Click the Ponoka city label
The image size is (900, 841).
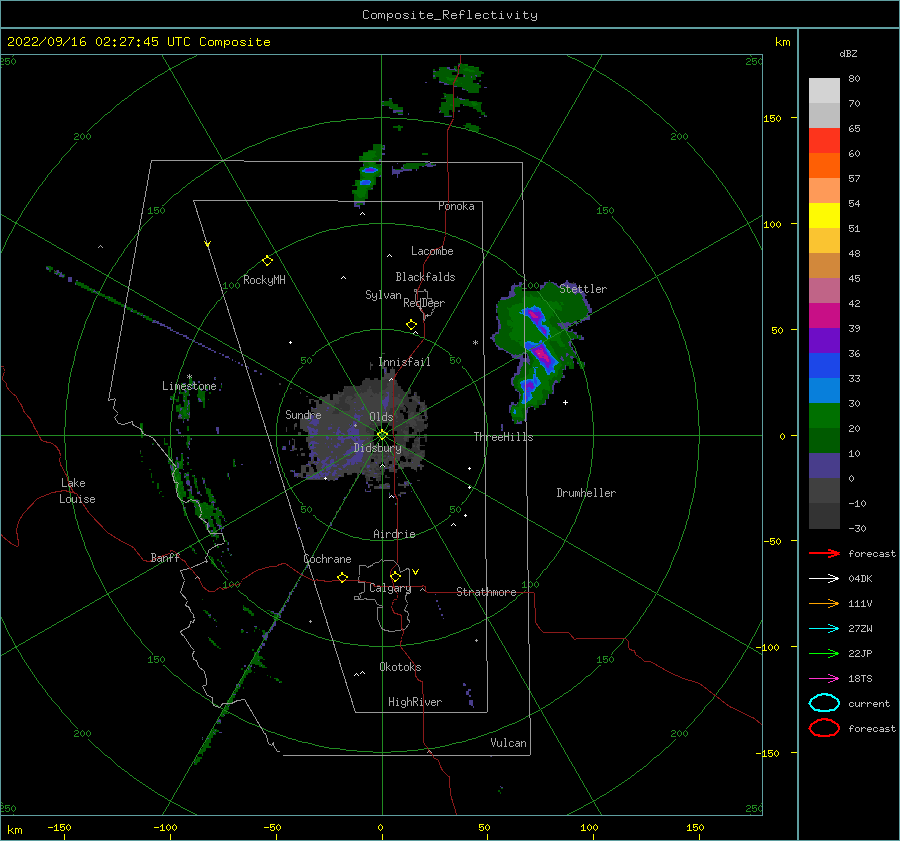click(456, 206)
